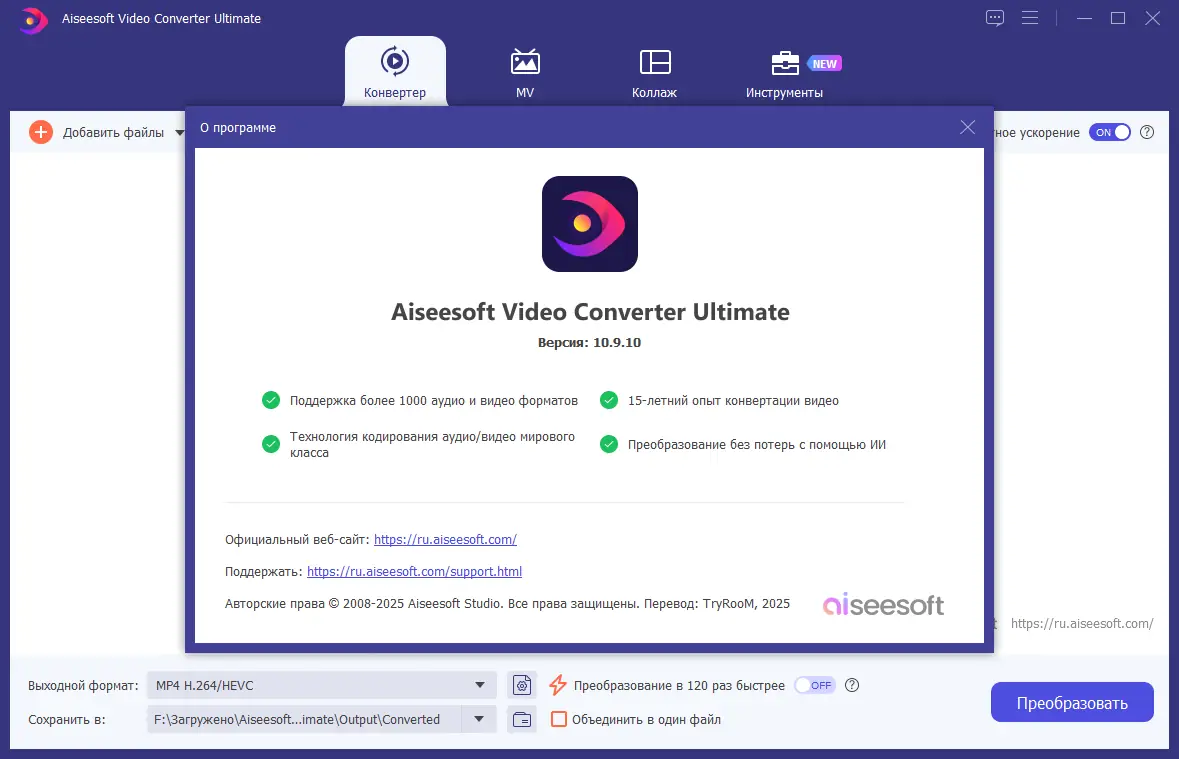Click the orange plus Добавить файлы icon

(41, 132)
